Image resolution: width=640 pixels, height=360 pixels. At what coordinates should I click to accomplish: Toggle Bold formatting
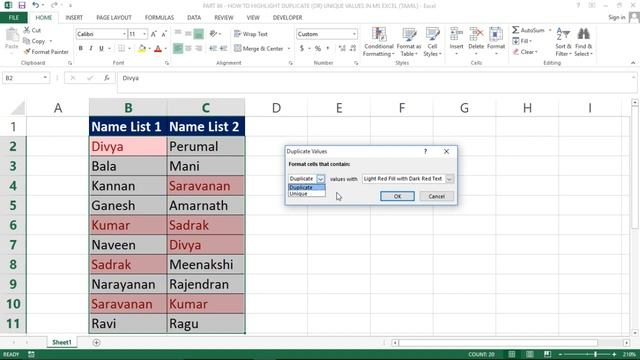pyautogui.click(x=80, y=48)
